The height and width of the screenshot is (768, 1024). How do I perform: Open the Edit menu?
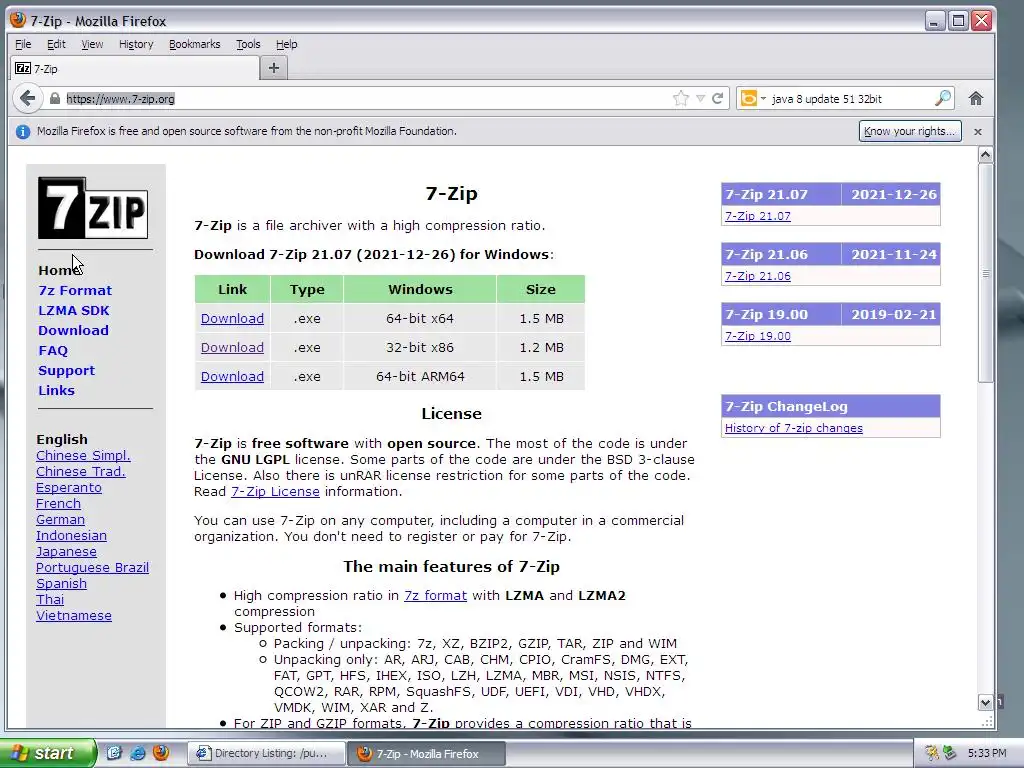(x=56, y=44)
